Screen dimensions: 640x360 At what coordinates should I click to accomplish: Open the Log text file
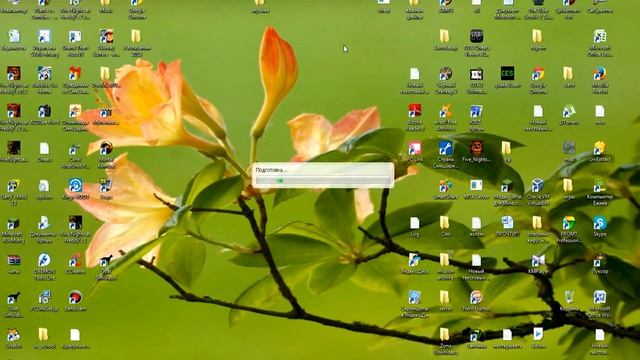pos(415,223)
